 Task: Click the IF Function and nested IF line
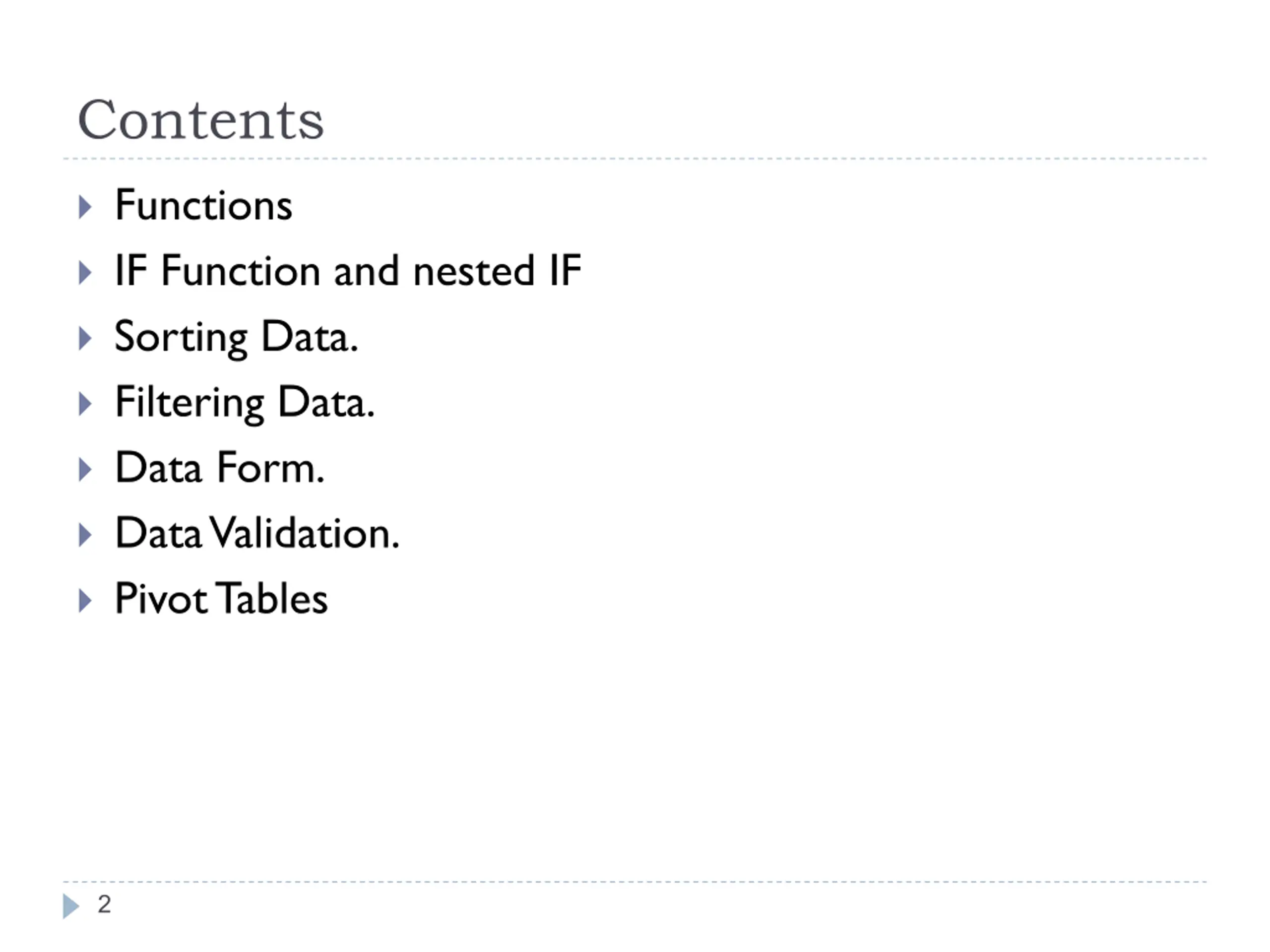348,270
